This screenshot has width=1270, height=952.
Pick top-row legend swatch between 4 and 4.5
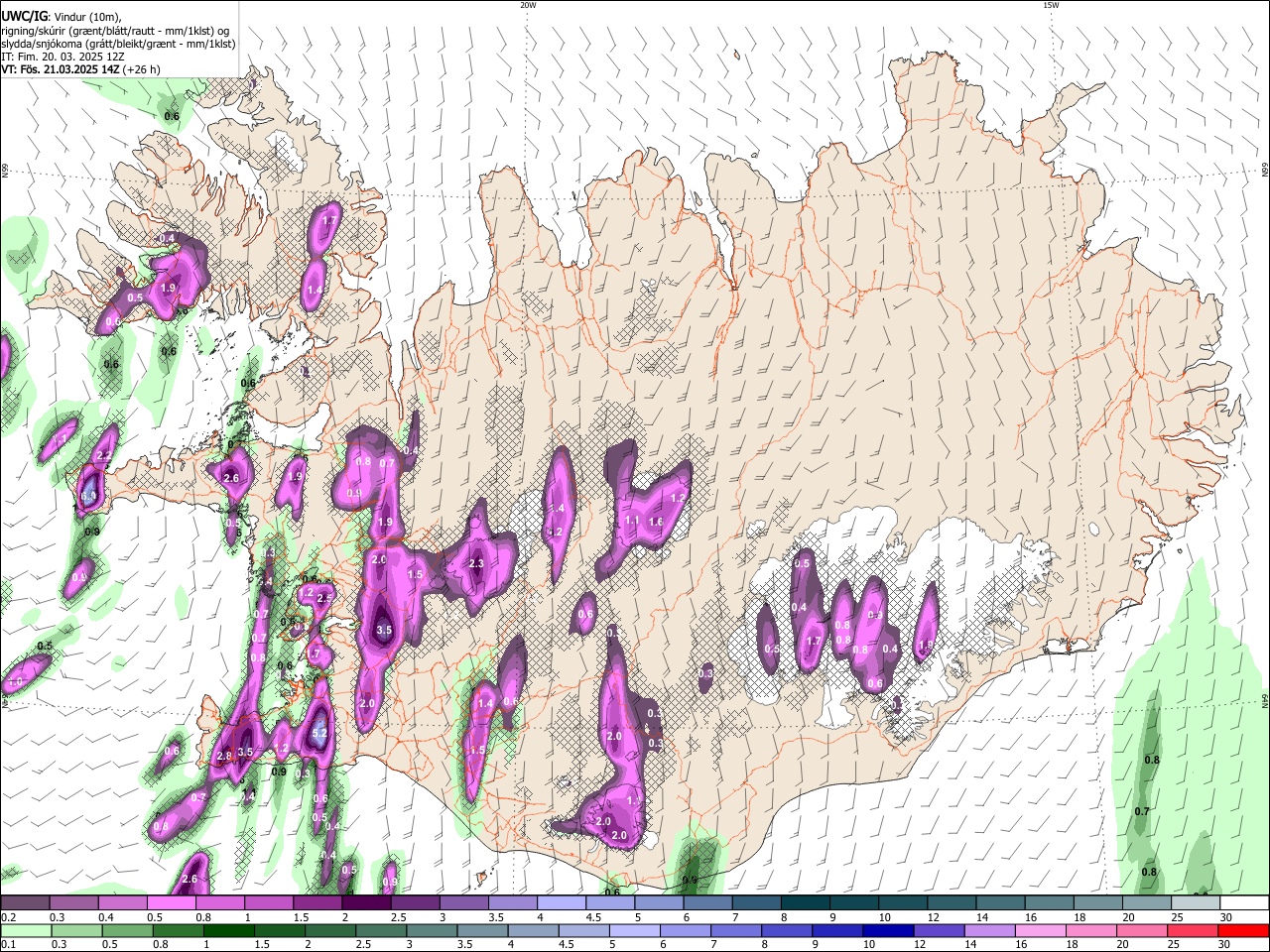pyautogui.click(x=562, y=903)
